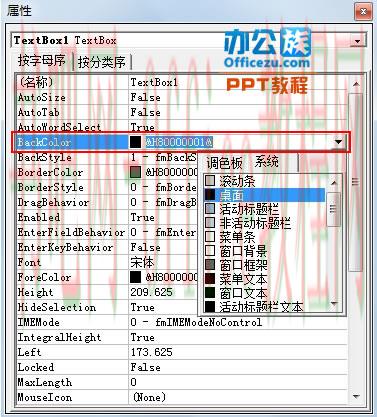Choose 桌面 system color
Image resolution: width=377 pixels, height=417 pixels.
coord(264,195)
